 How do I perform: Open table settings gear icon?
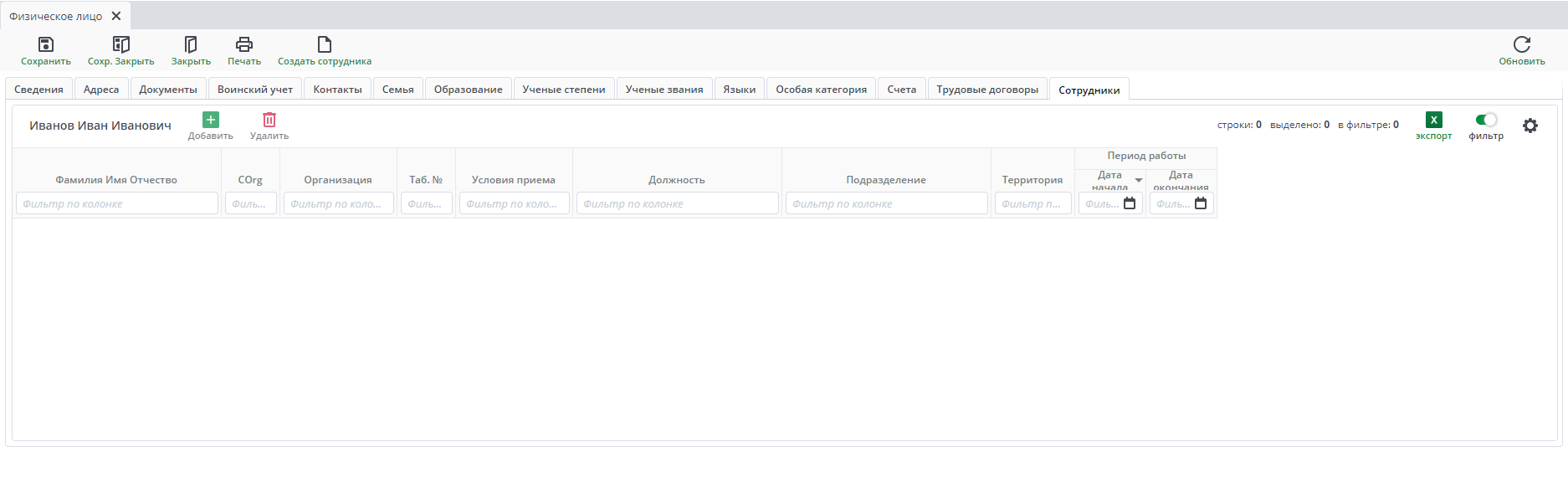1530,126
